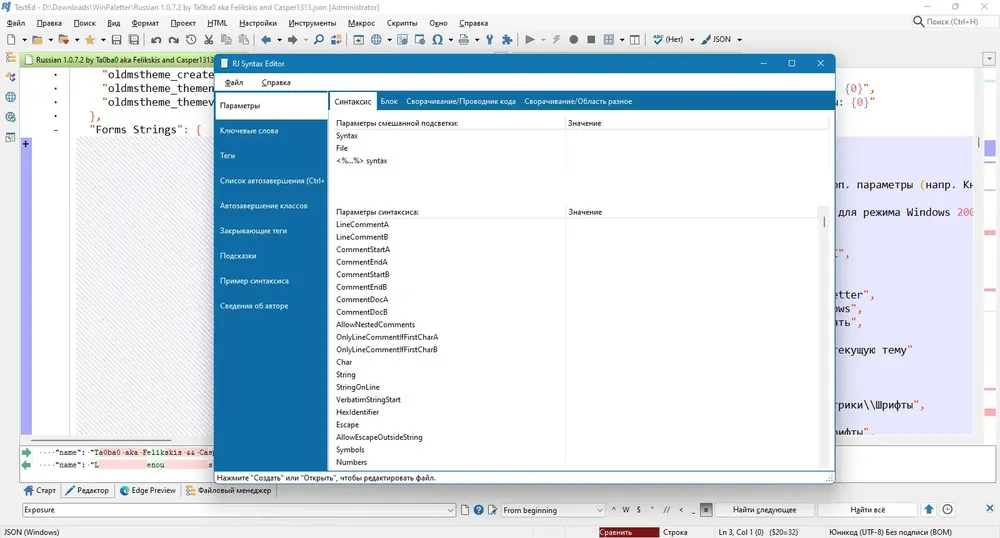Select Ключевые слова in the sidebar
Screen dimensions: 1000x538
point(249,131)
